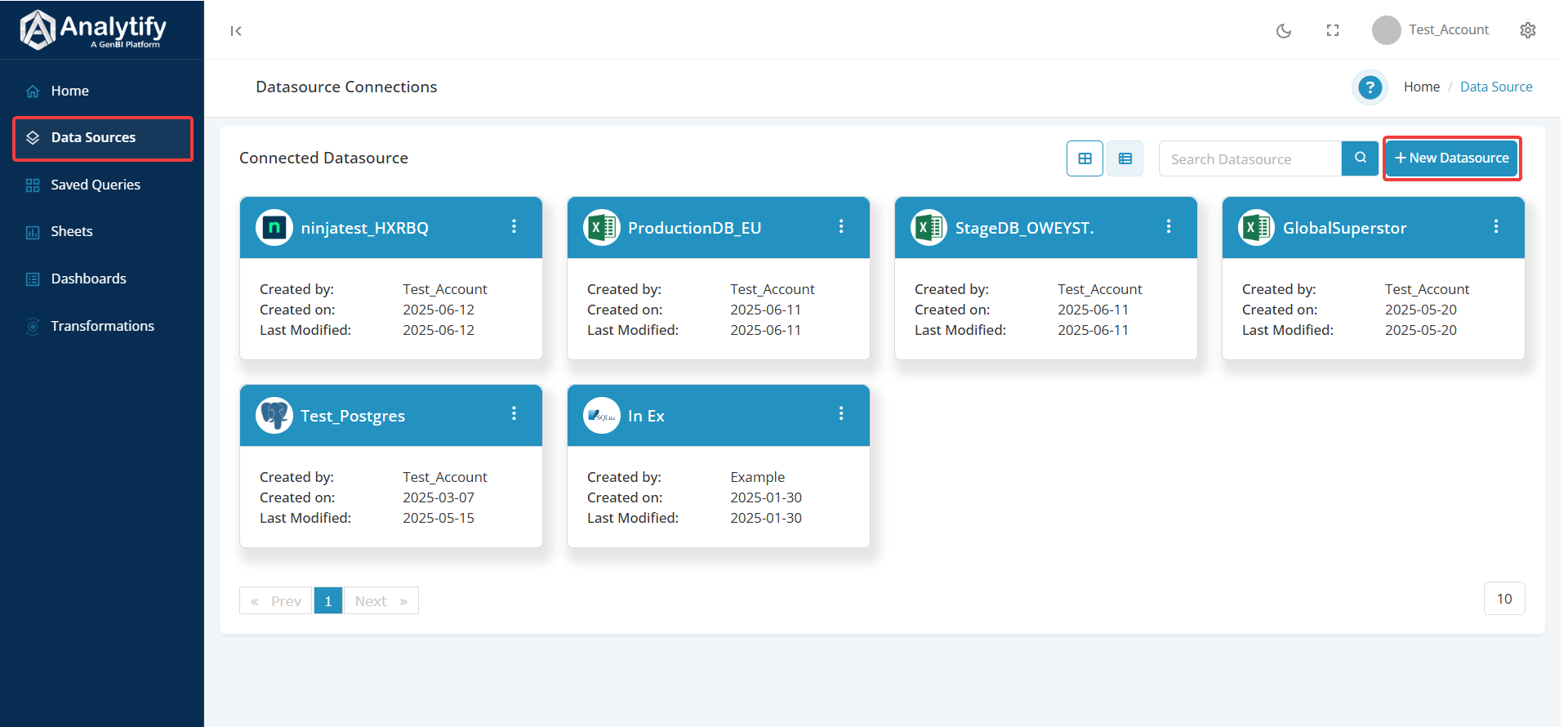The image size is (1568, 727).
Task: Switch to list view
Action: tap(1125, 158)
